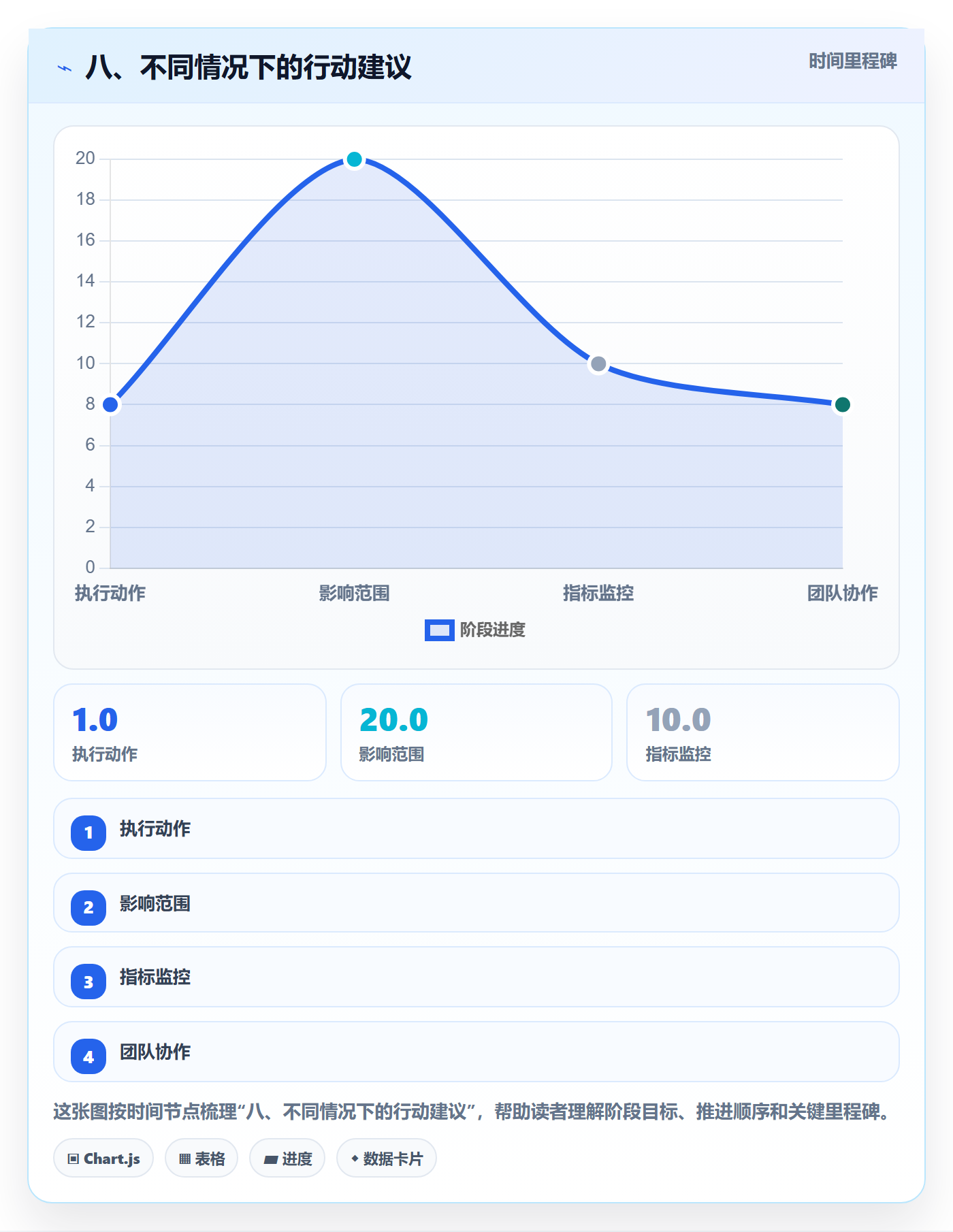Click the 10.0 value in the stat card

tap(678, 719)
